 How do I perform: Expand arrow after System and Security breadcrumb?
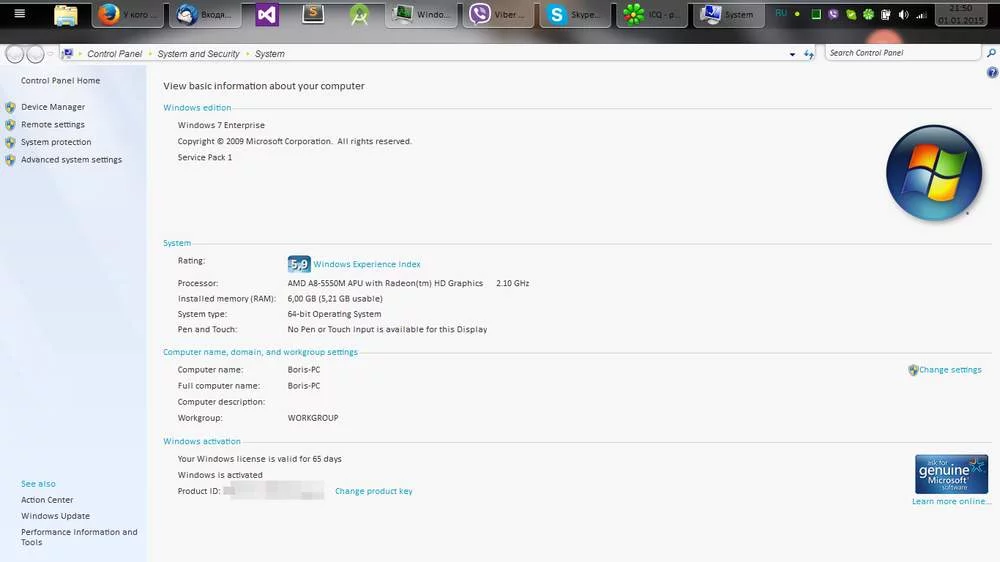[247, 54]
